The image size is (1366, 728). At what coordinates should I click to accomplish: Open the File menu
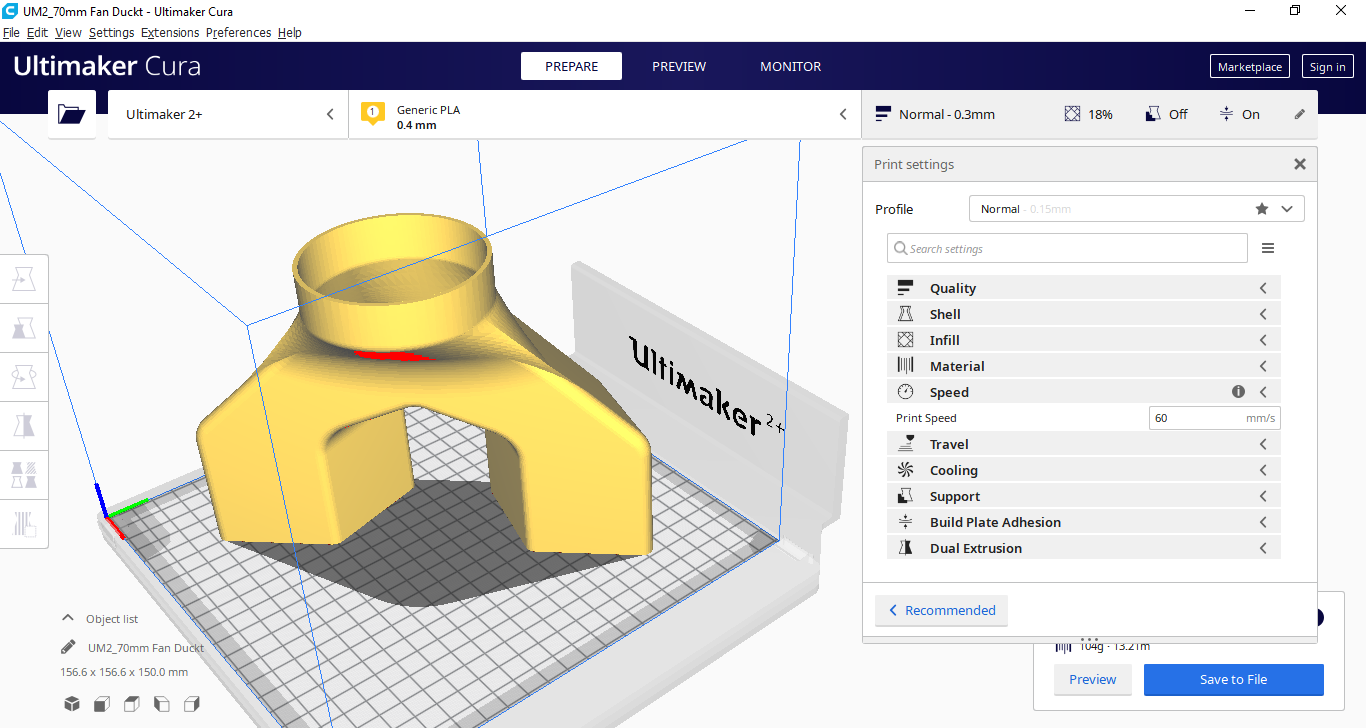[x=11, y=32]
